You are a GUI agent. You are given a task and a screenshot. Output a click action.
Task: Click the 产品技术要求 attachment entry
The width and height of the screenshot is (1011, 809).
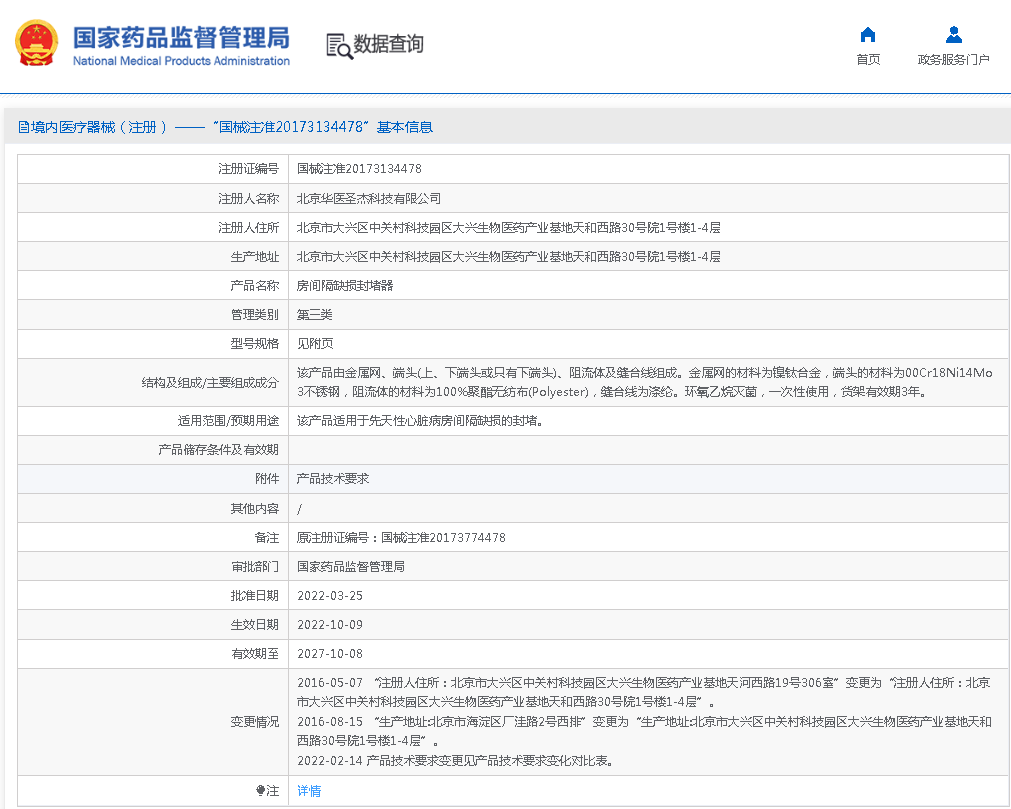tap(333, 479)
